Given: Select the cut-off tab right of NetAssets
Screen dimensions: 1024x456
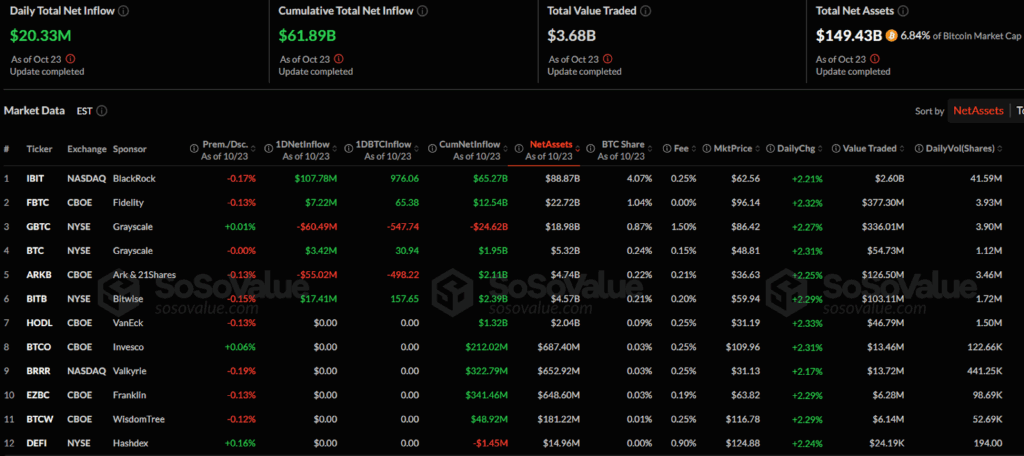Looking at the screenshot, I should coord(1019,110).
